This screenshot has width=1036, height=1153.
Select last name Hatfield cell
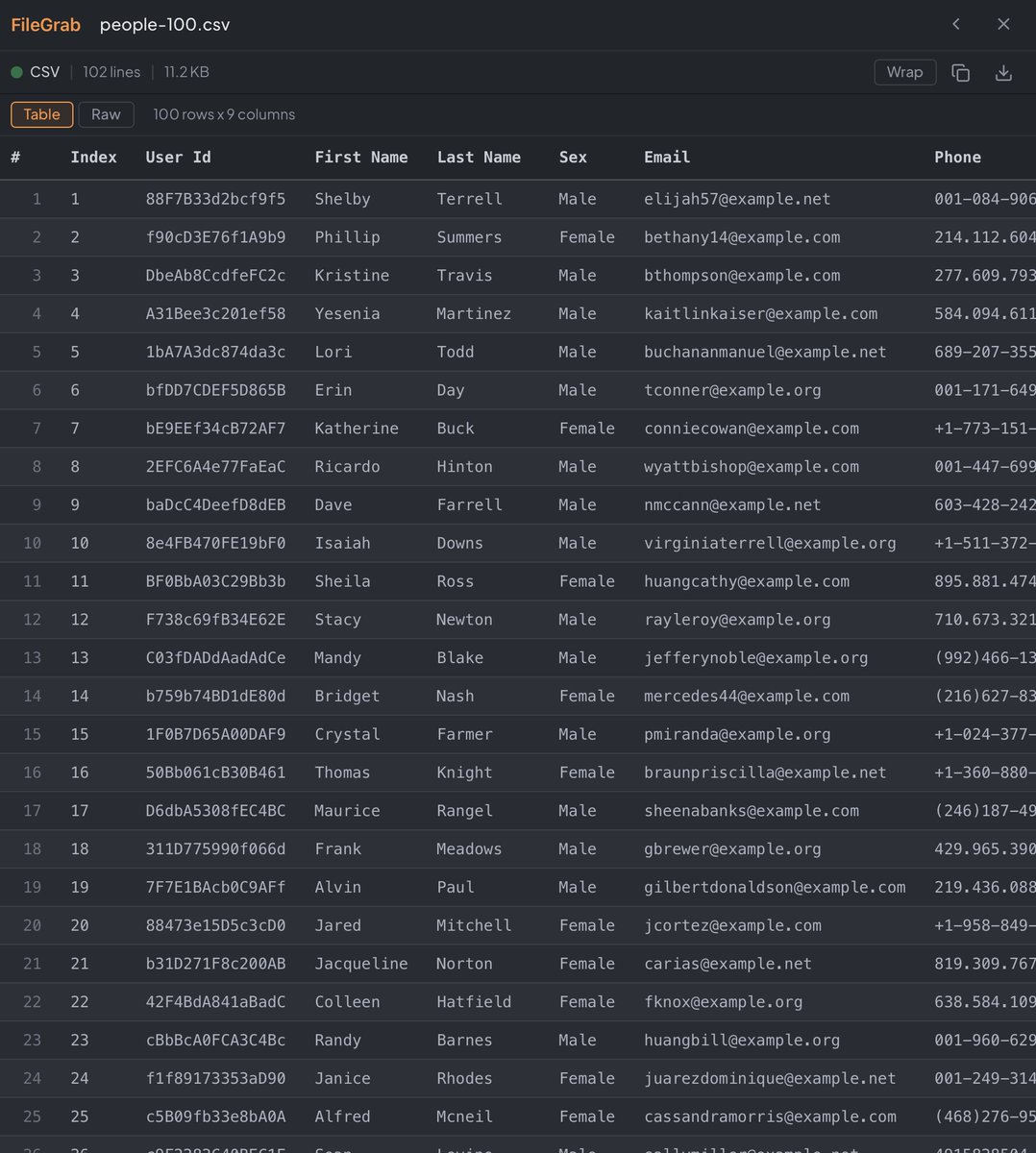click(474, 1002)
